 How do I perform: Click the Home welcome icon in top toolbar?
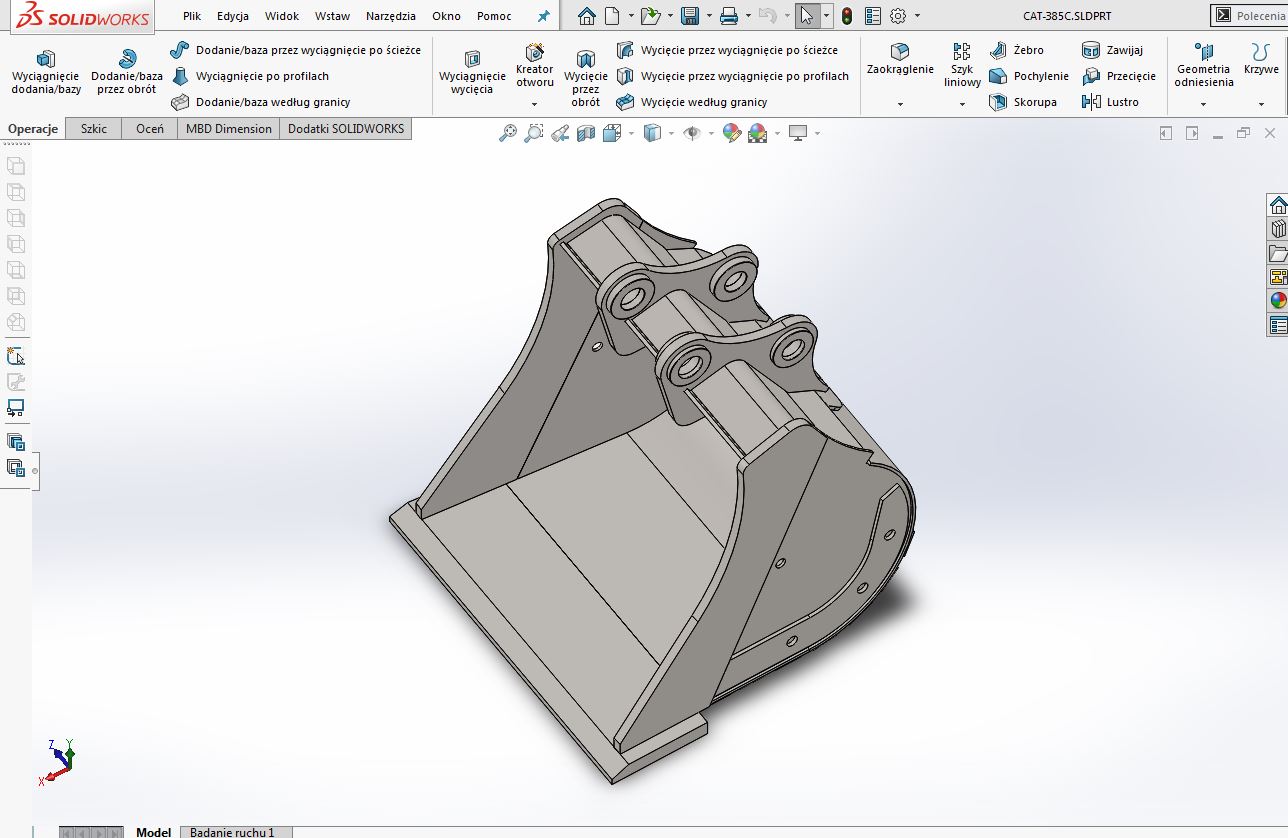pos(587,16)
